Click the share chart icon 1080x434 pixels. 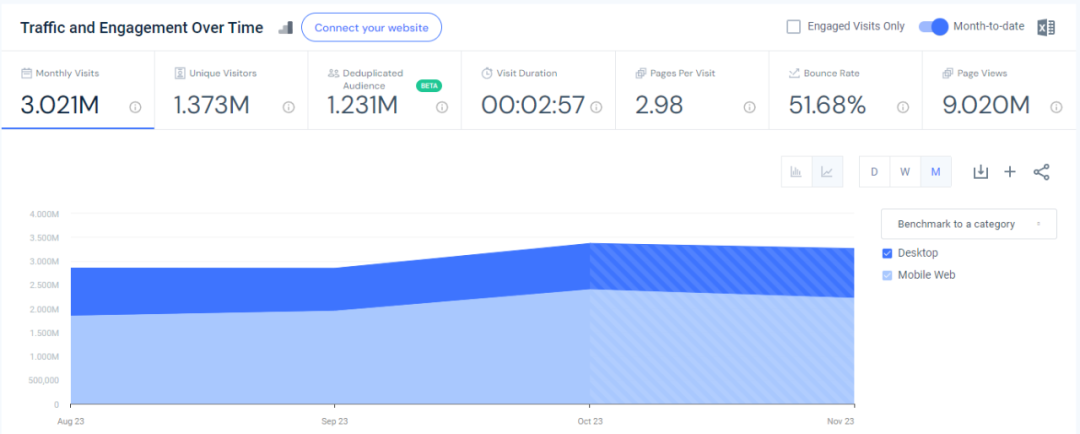pyautogui.click(x=1041, y=172)
